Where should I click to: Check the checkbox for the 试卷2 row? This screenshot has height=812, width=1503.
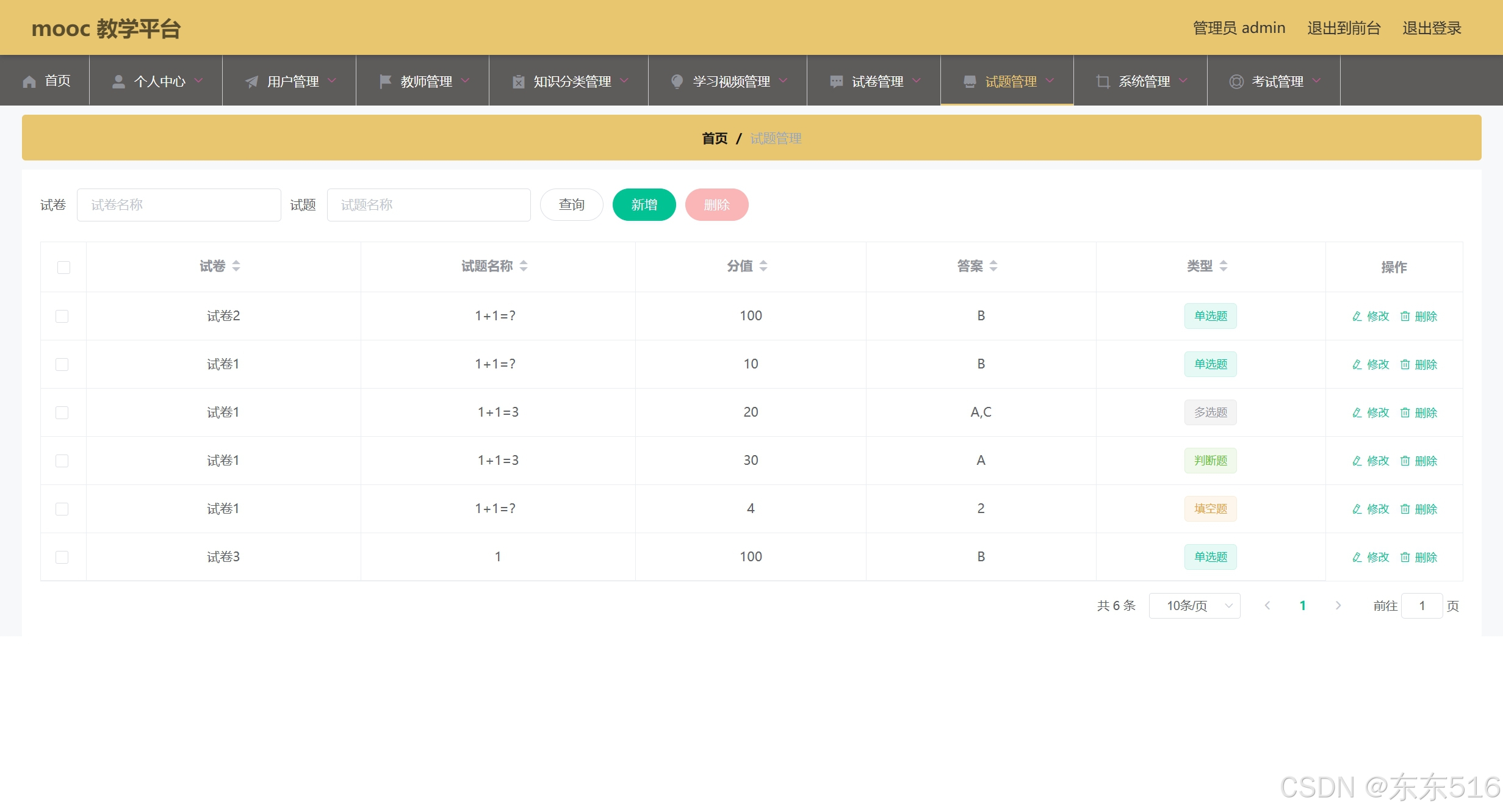62,316
